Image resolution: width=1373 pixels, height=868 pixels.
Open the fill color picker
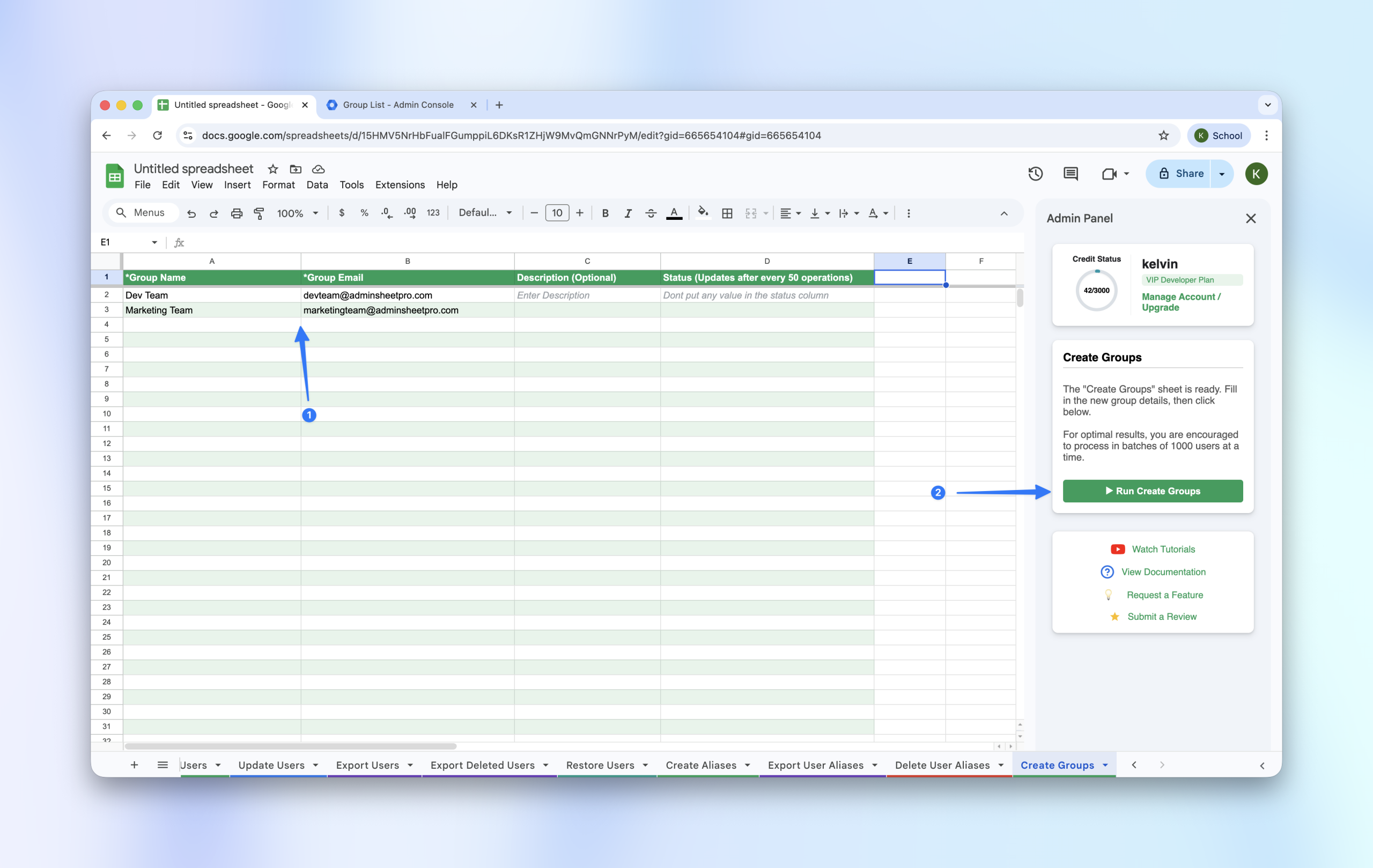(x=703, y=213)
